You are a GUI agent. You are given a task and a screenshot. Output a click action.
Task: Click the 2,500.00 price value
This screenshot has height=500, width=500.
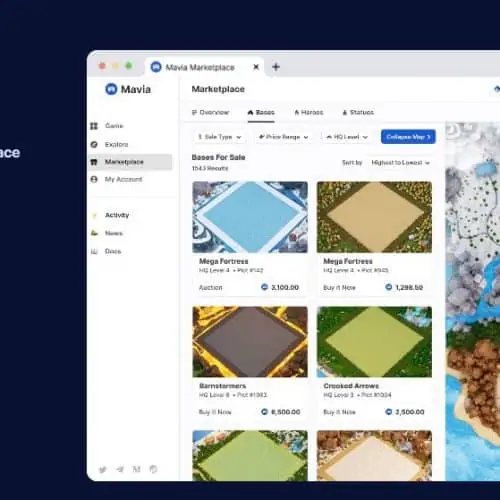coord(410,412)
